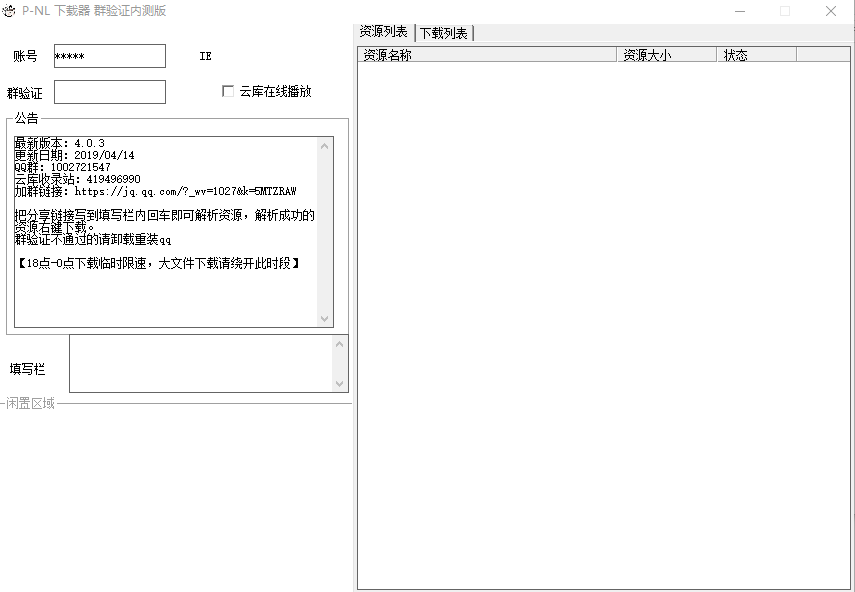Select the 资源列表 tab
The height and width of the screenshot is (592, 855).
click(384, 33)
